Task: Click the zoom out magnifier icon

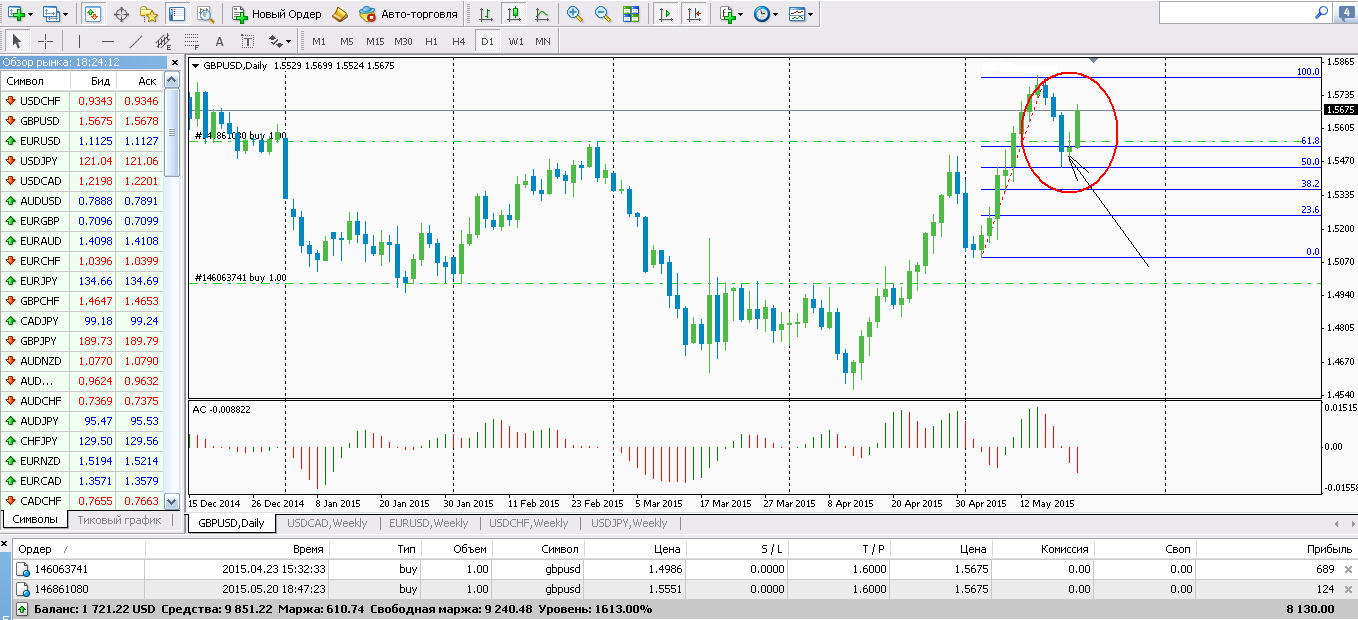Action: pyautogui.click(x=603, y=14)
